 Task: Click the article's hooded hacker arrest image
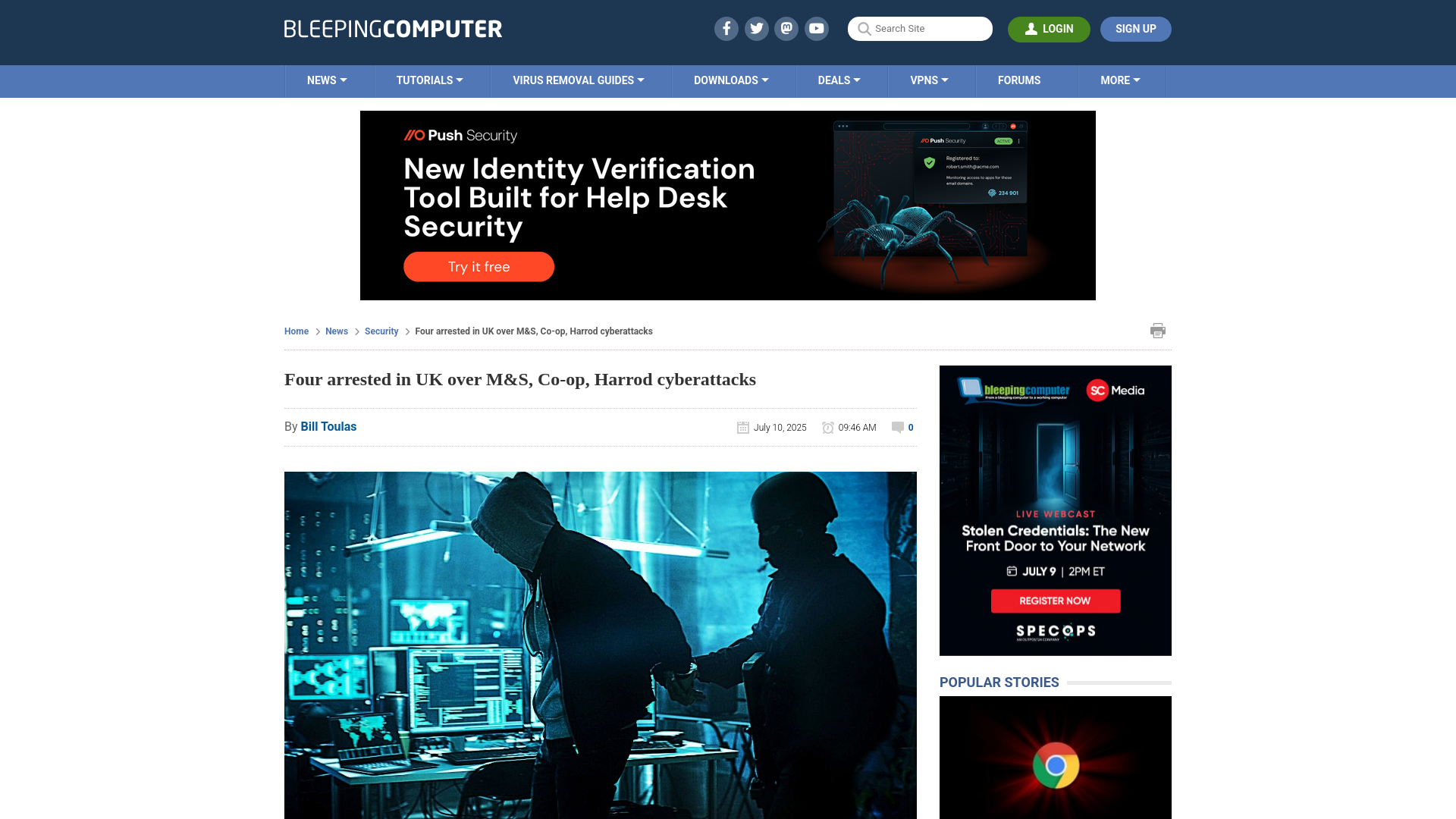600,645
